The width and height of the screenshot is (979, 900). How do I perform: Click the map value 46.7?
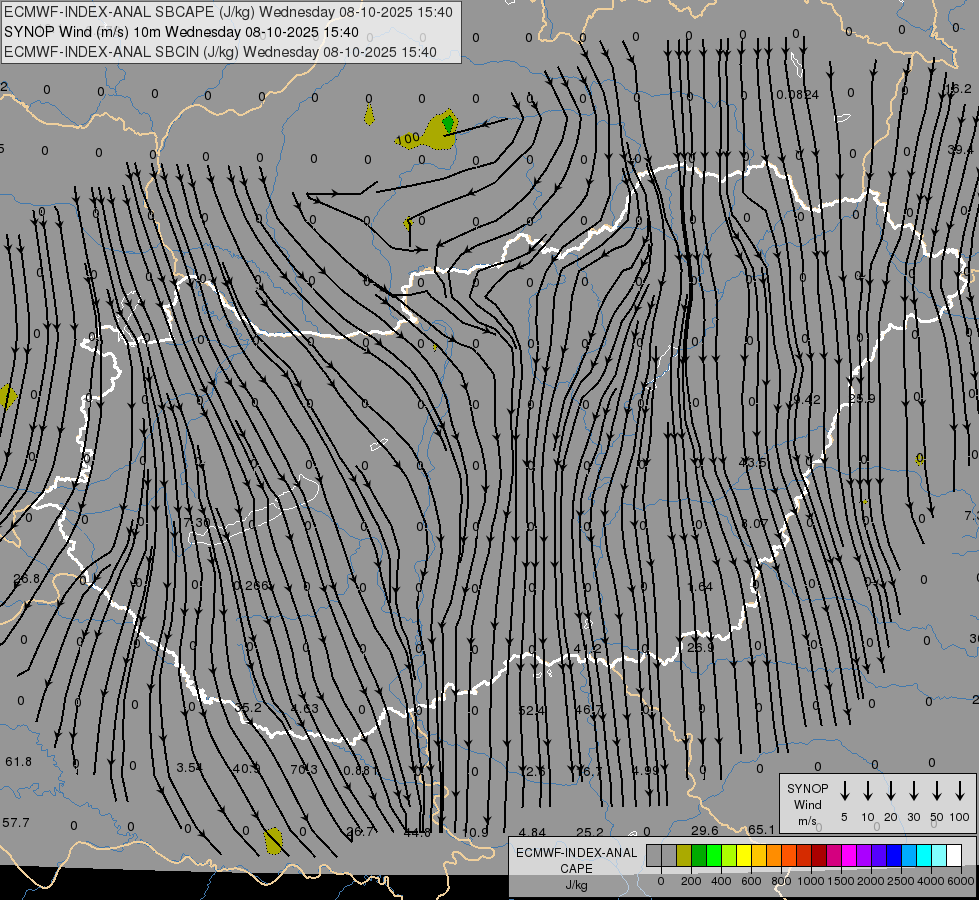click(x=589, y=710)
